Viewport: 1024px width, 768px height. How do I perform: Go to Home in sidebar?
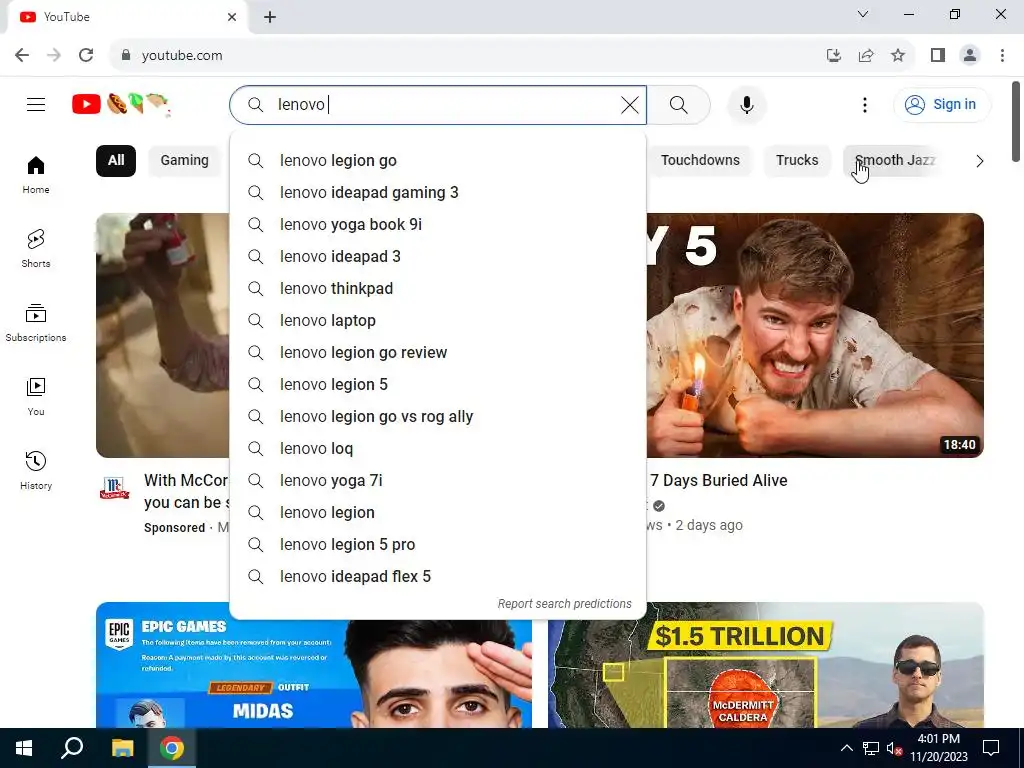(x=36, y=175)
